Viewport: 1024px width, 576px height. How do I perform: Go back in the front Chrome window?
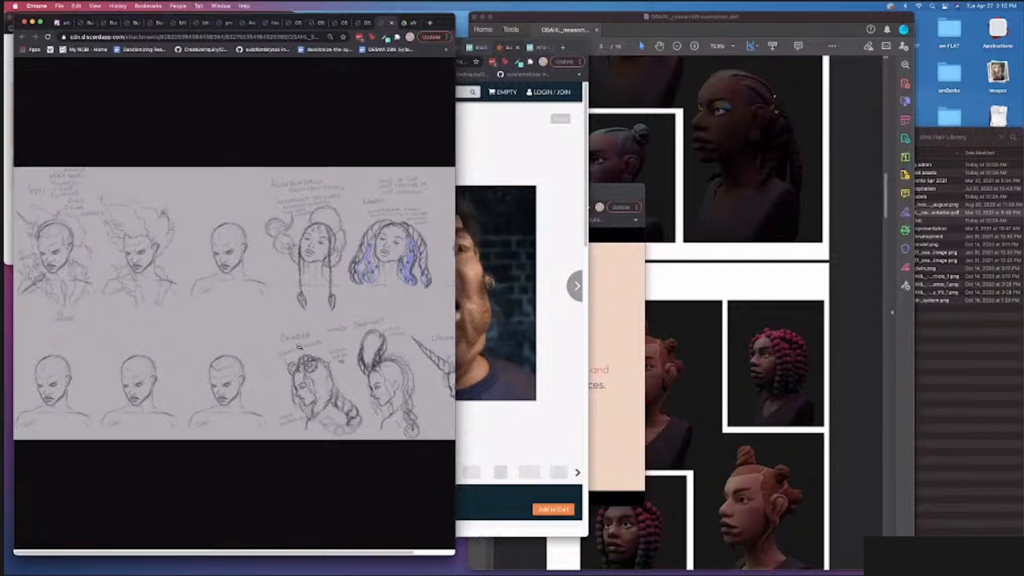pos(22,37)
